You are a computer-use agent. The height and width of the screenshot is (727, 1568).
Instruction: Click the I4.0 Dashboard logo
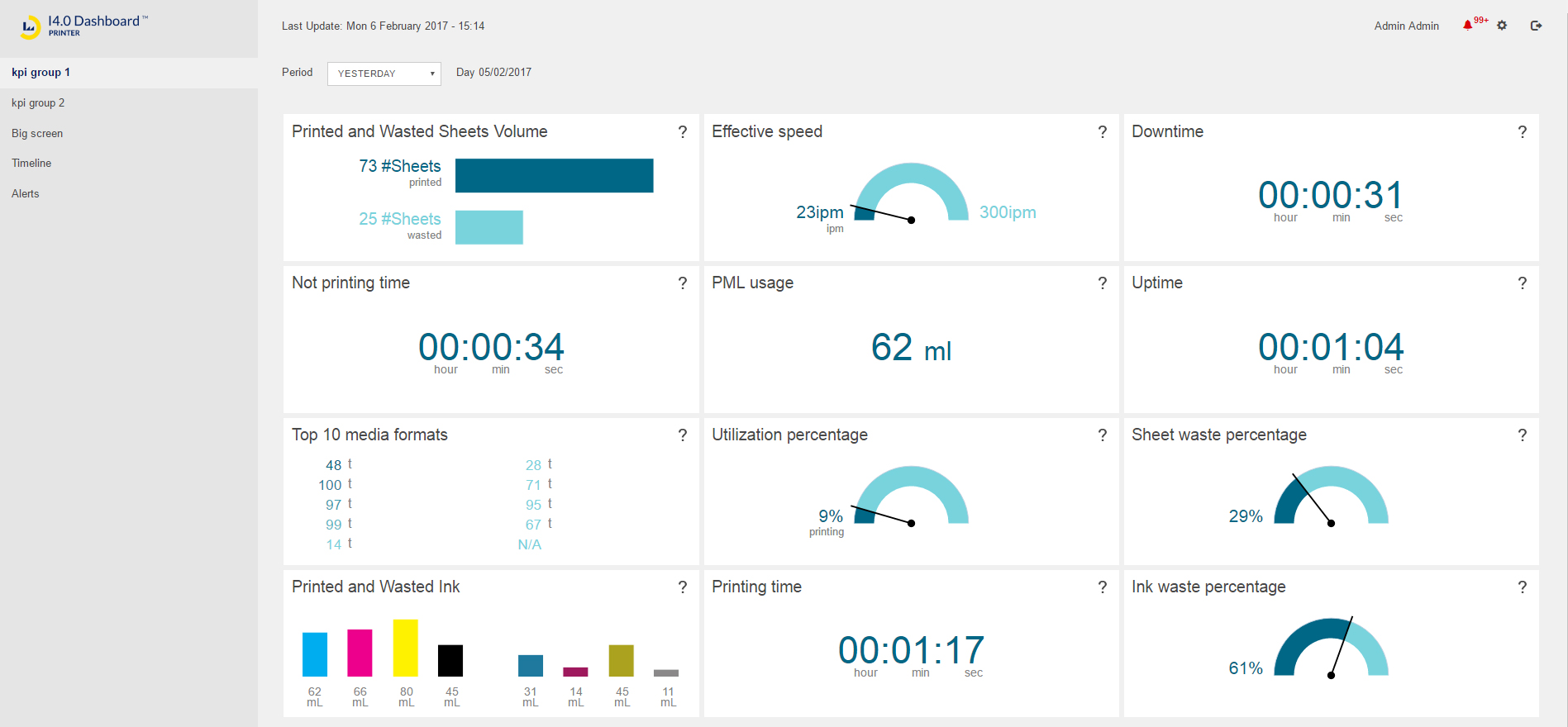click(x=83, y=26)
